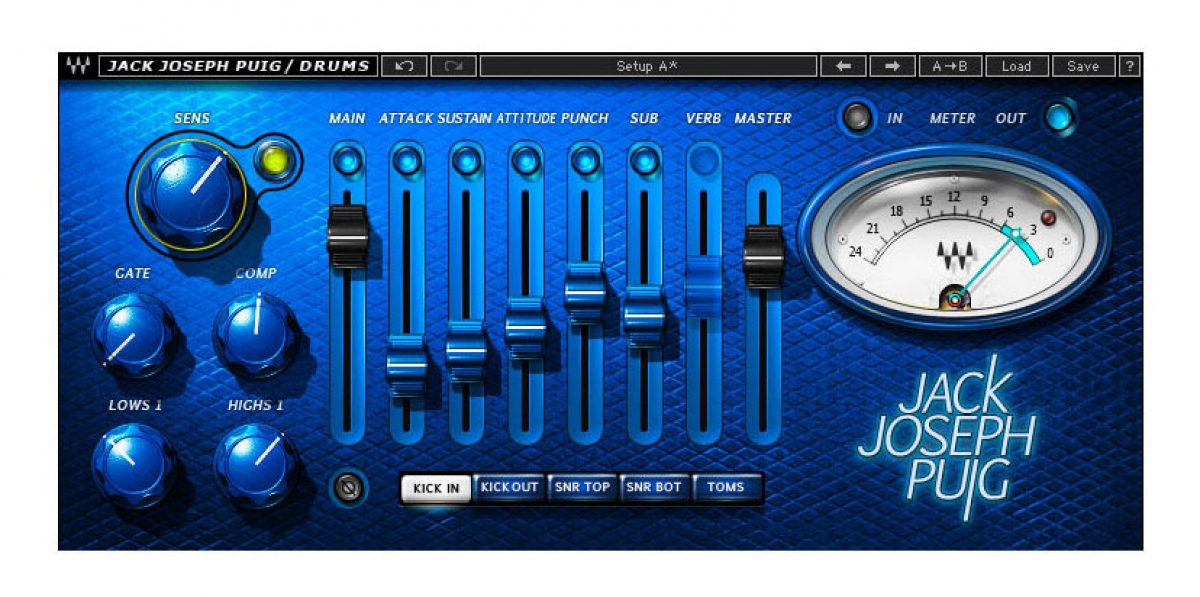Click the MASTER fader handle
The image size is (1200, 597).
pos(764,257)
